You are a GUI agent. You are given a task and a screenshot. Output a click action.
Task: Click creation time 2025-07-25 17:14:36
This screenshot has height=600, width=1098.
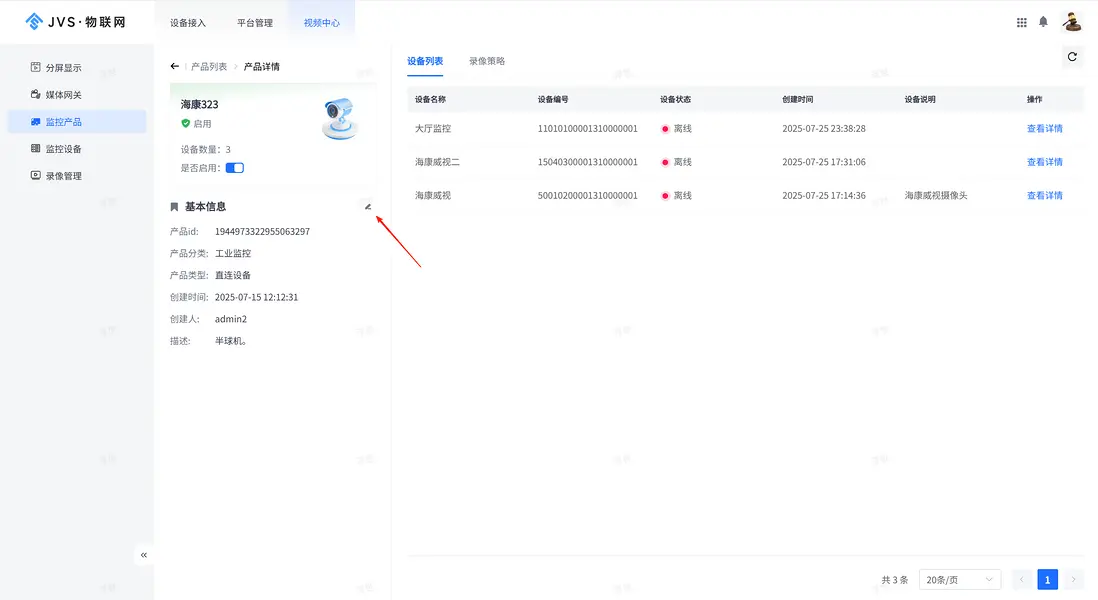coord(824,196)
